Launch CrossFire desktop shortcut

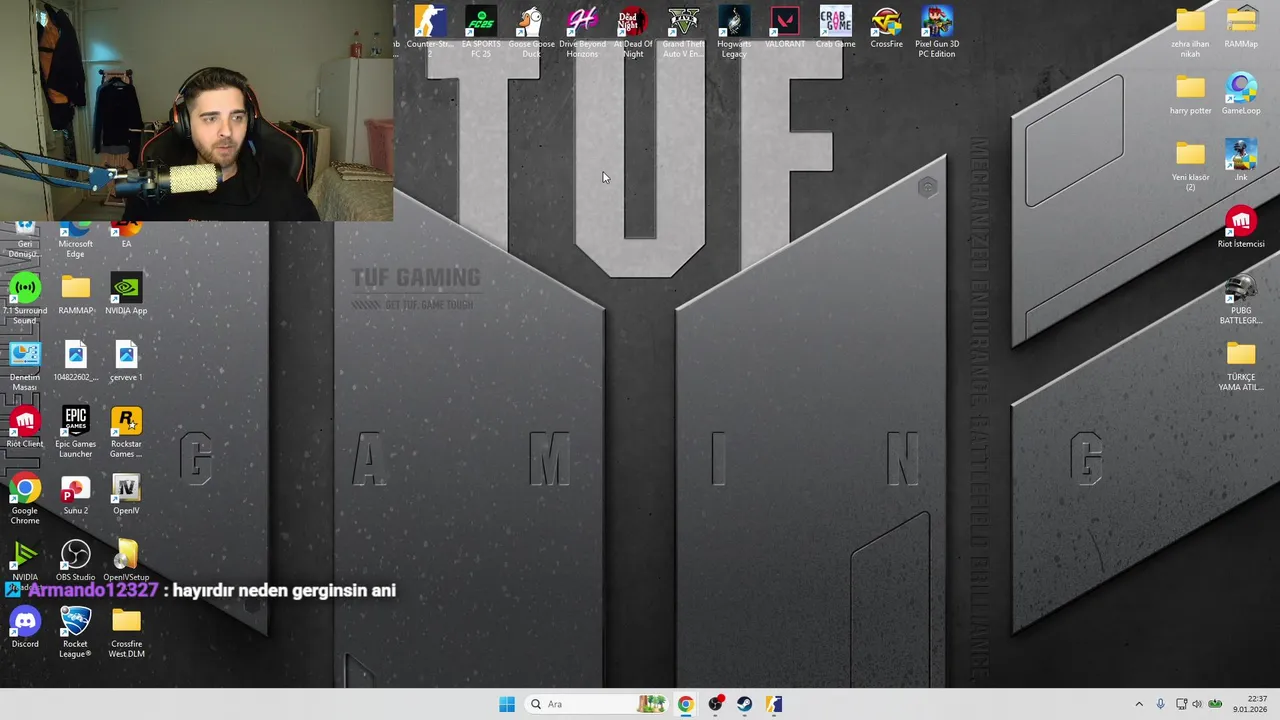pyautogui.click(x=887, y=27)
